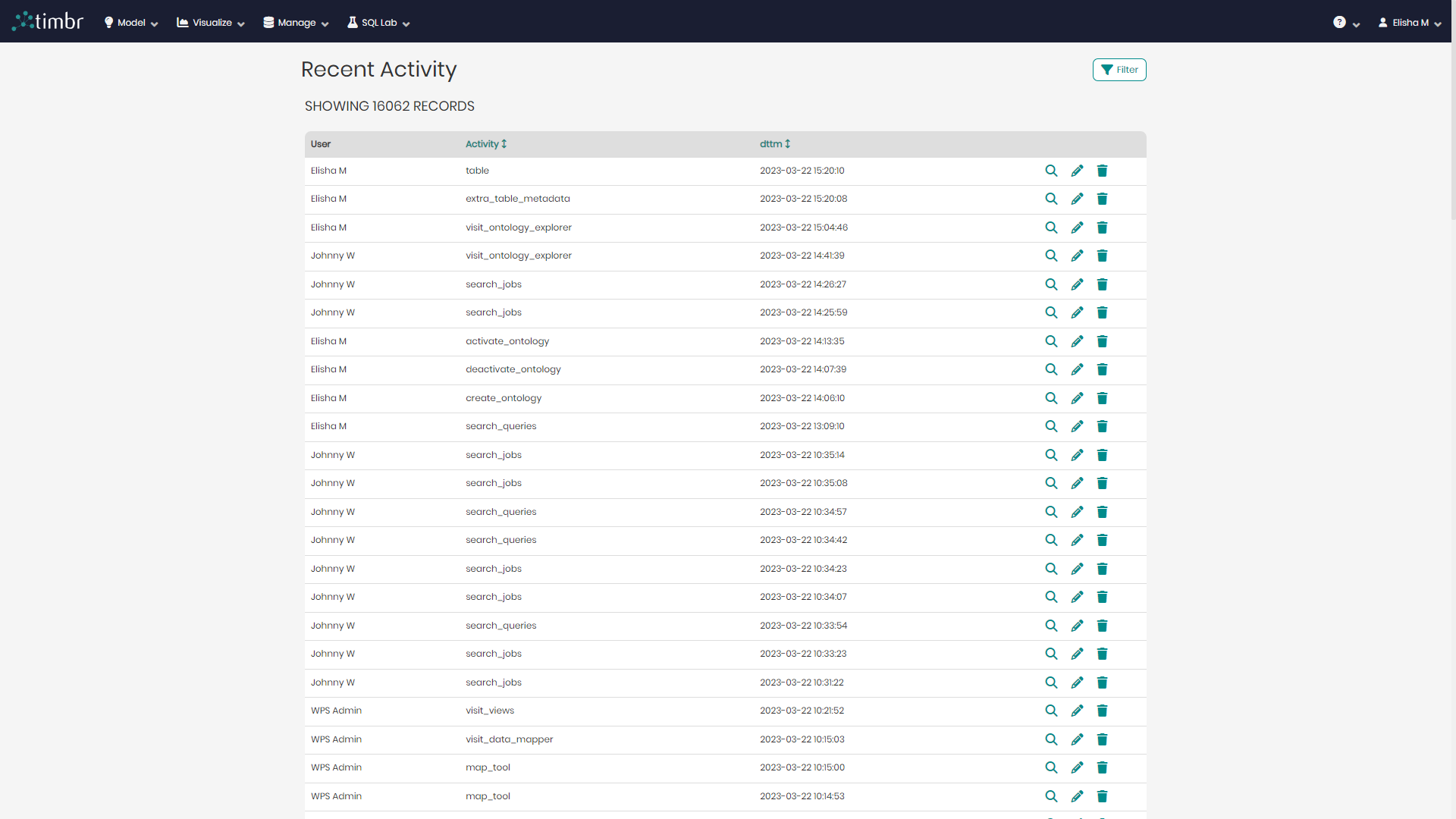The height and width of the screenshot is (819, 1456).
Task: Edit WPS Admin's map_tool activity entry
Action: point(1077,767)
